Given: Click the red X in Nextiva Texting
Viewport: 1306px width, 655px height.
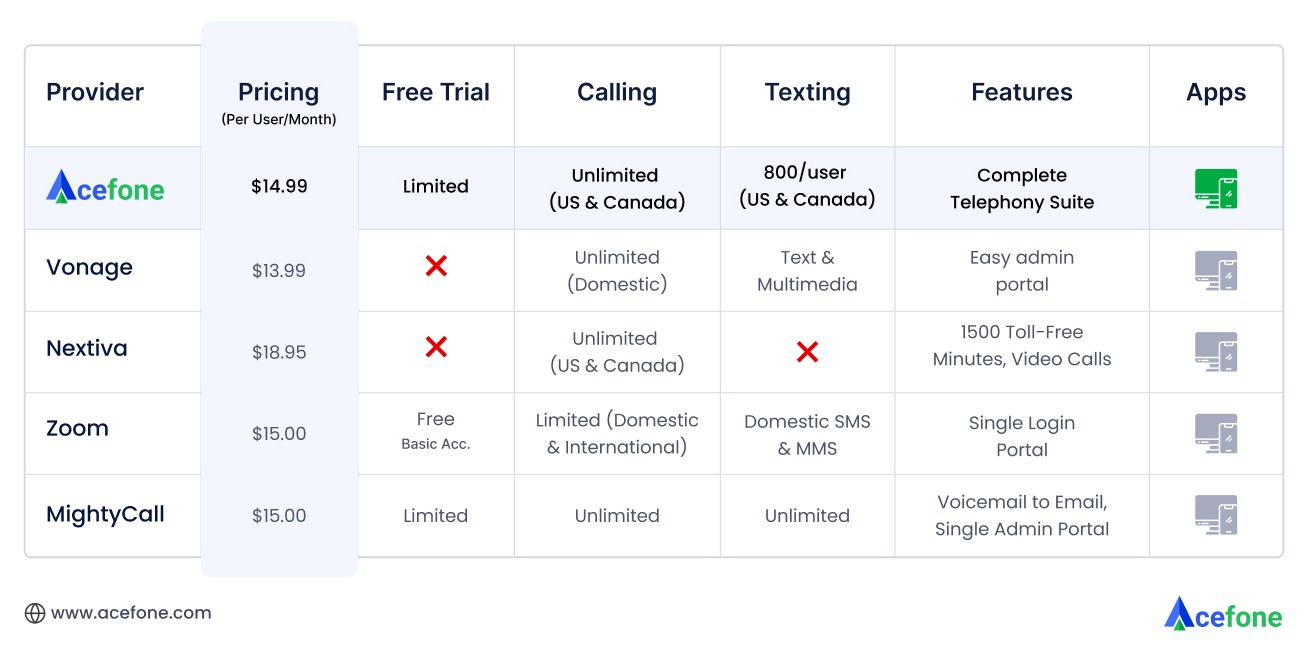Looking at the screenshot, I should pyautogui.click(x=807, y=352).
